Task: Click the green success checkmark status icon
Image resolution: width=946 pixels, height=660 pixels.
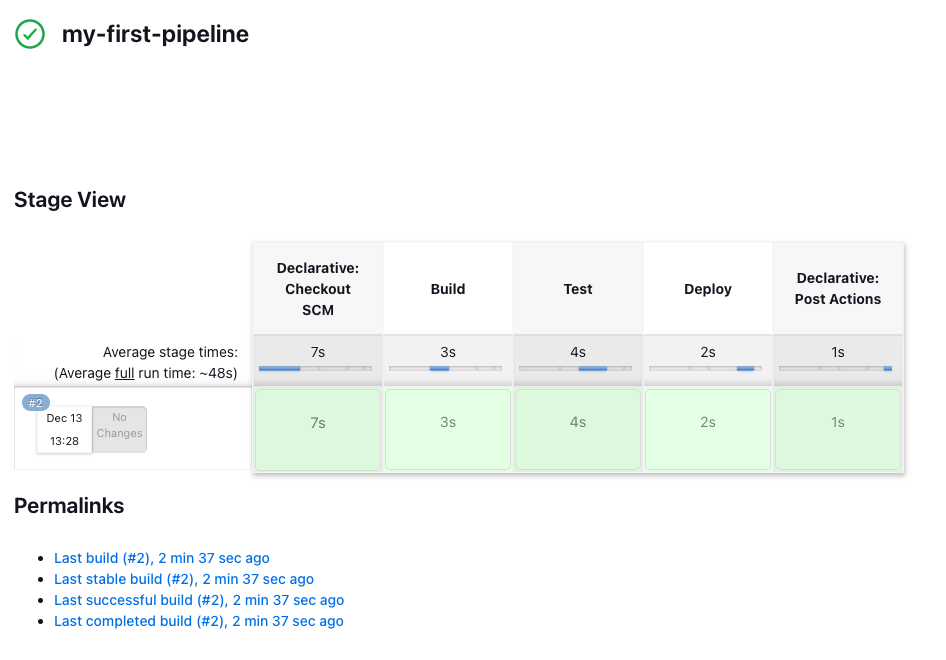Action: point(30,34)
